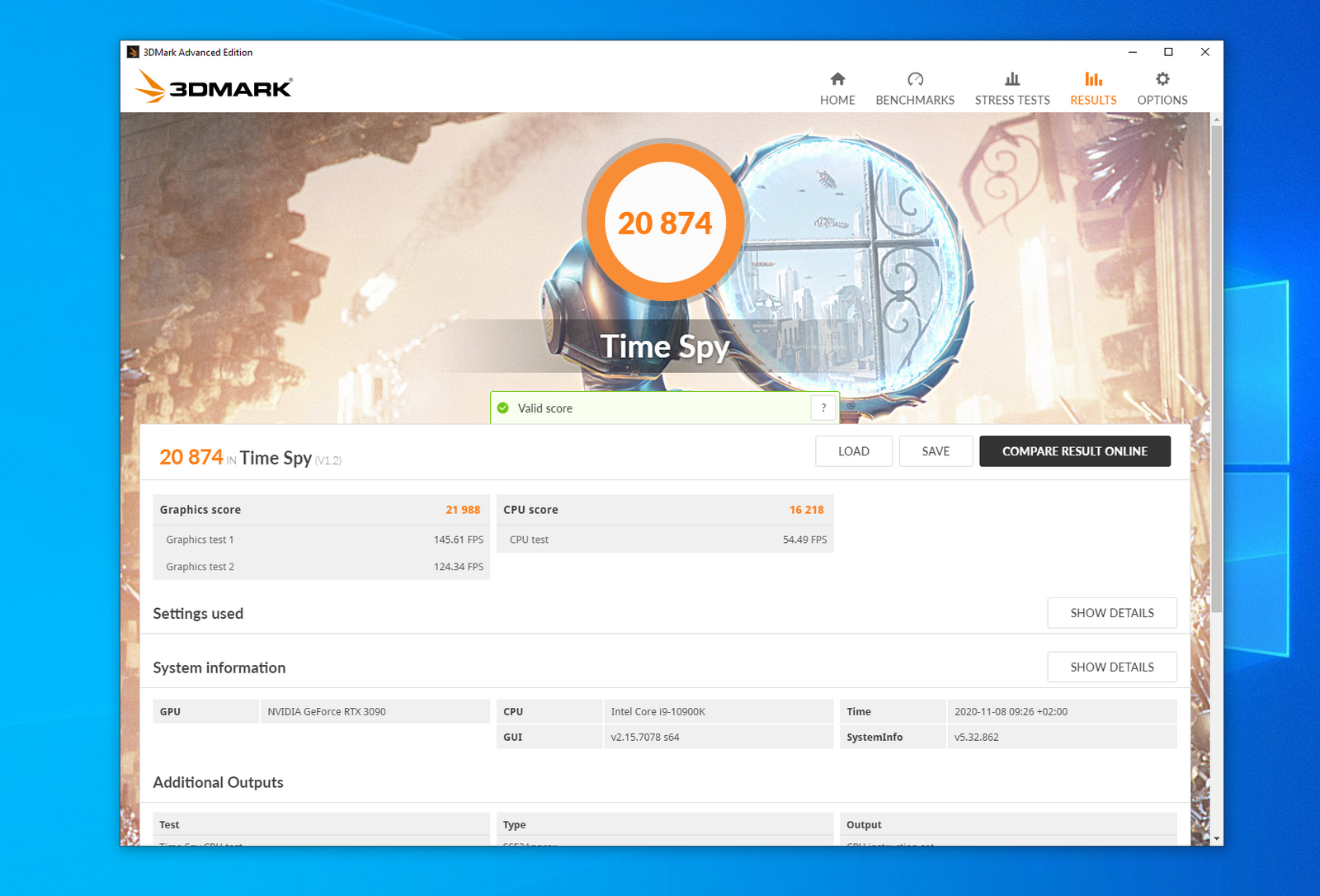Screen dimensions: 1320x896
Task: Click the SAVE button
Action: pyautogui.click(x=936, y=451)
